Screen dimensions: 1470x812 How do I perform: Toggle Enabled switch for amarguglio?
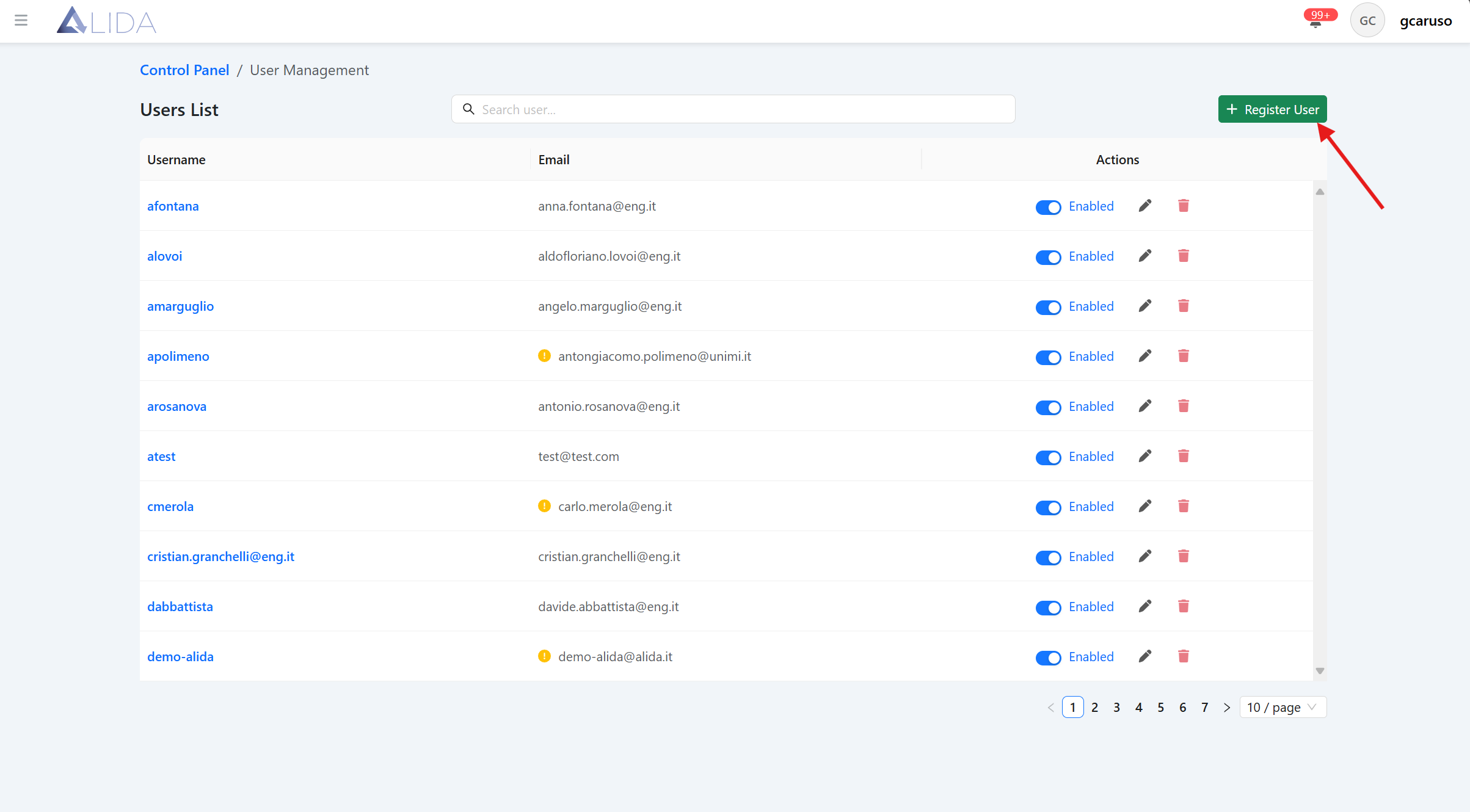coord(1049,308)
